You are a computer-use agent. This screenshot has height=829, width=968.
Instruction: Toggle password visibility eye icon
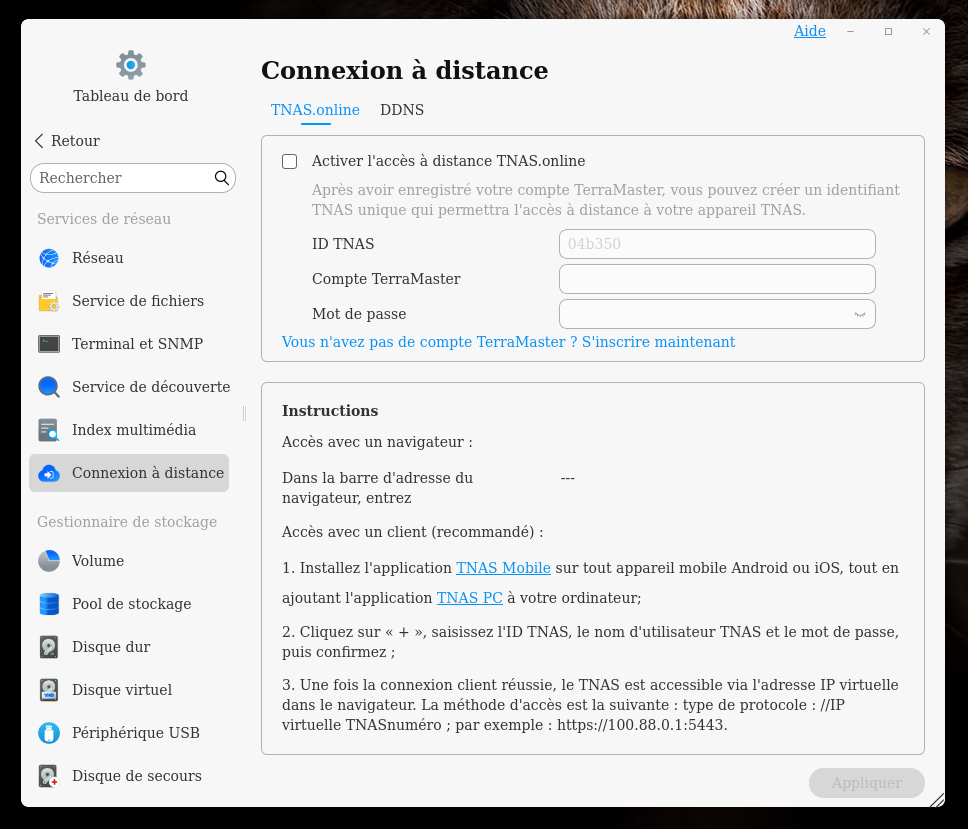point(859,314)
